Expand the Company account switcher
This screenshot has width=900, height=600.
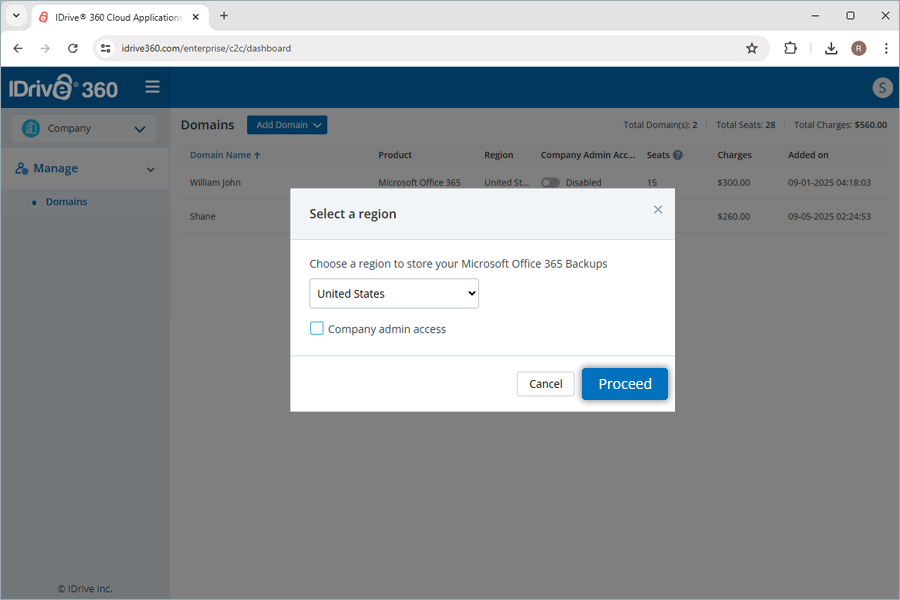(x=139, y=128)
